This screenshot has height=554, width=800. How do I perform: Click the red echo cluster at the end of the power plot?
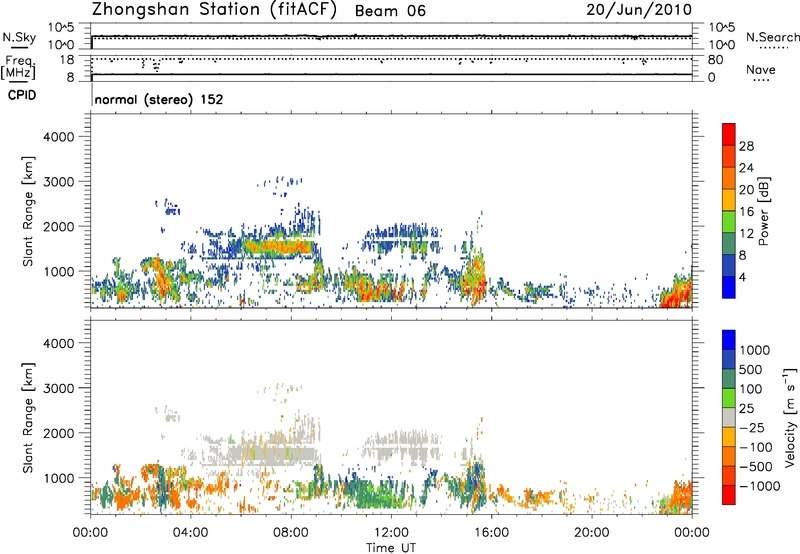coord(677,294)
